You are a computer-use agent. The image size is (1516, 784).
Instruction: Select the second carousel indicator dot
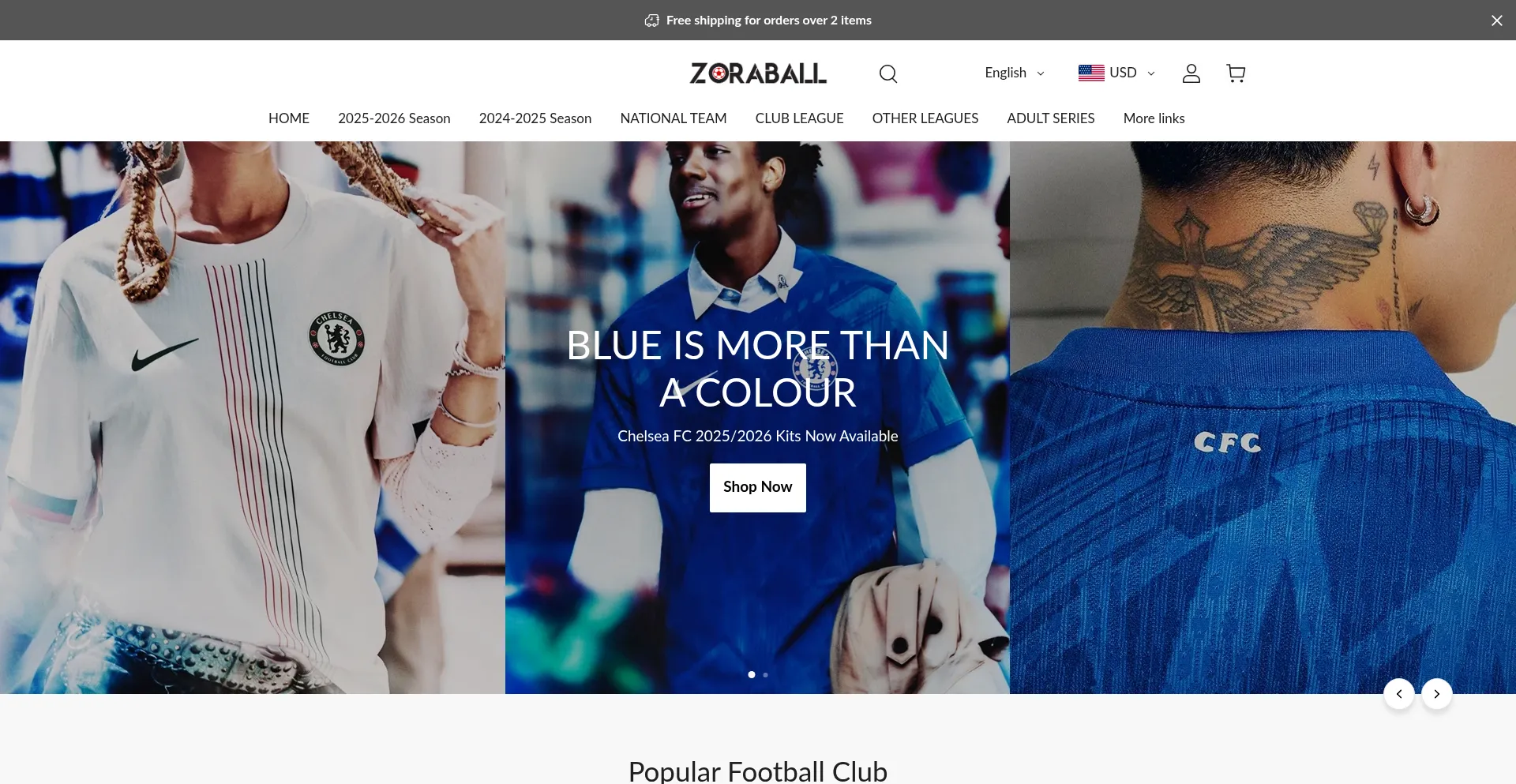(x=765, y=675)
